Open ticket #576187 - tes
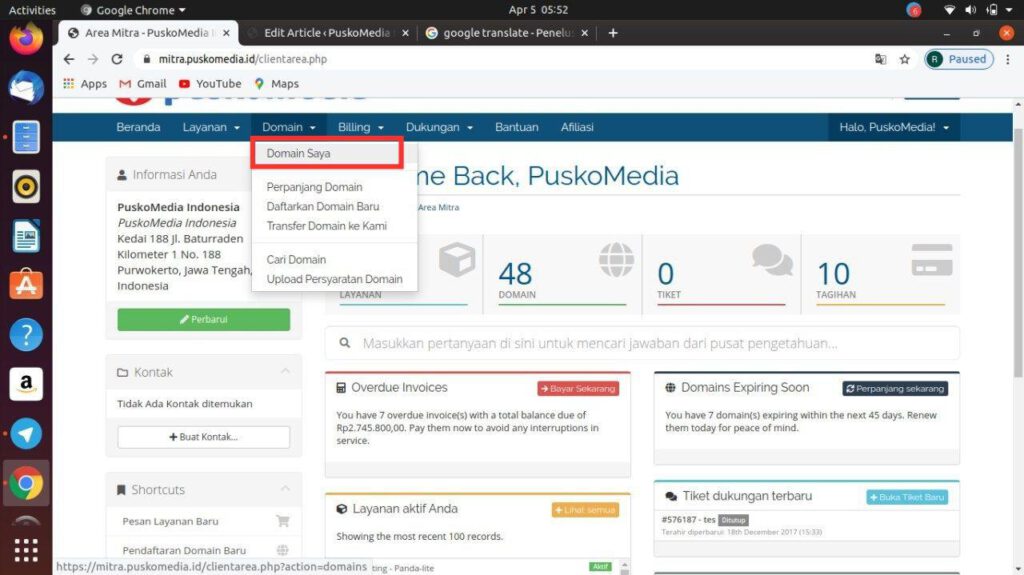 tap(688, 519)
